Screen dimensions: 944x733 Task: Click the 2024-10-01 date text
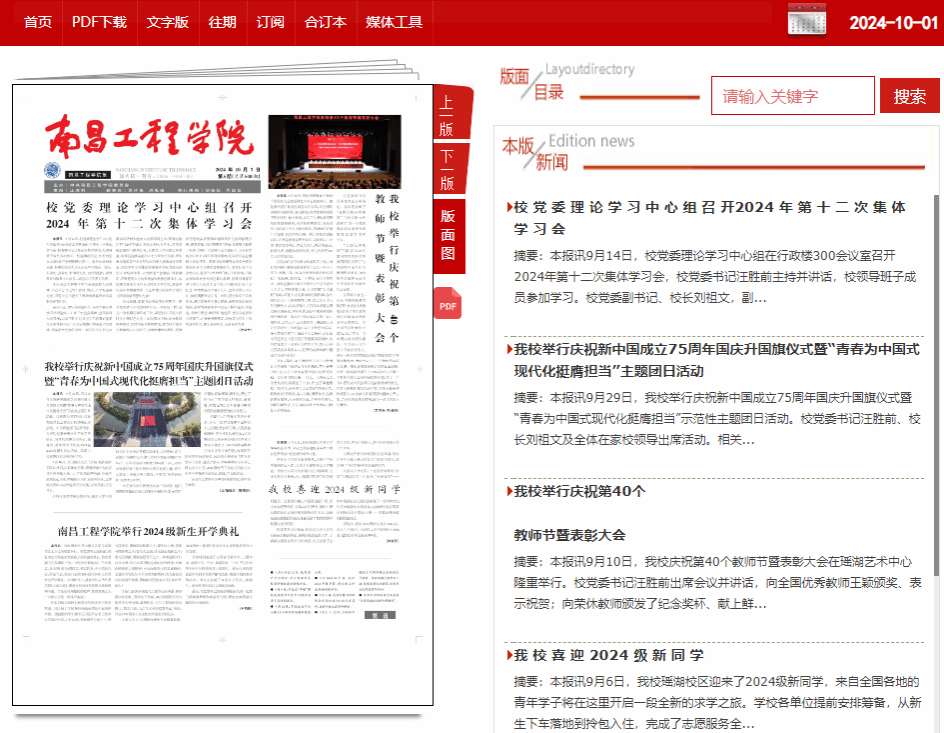(x=893, y=23)
